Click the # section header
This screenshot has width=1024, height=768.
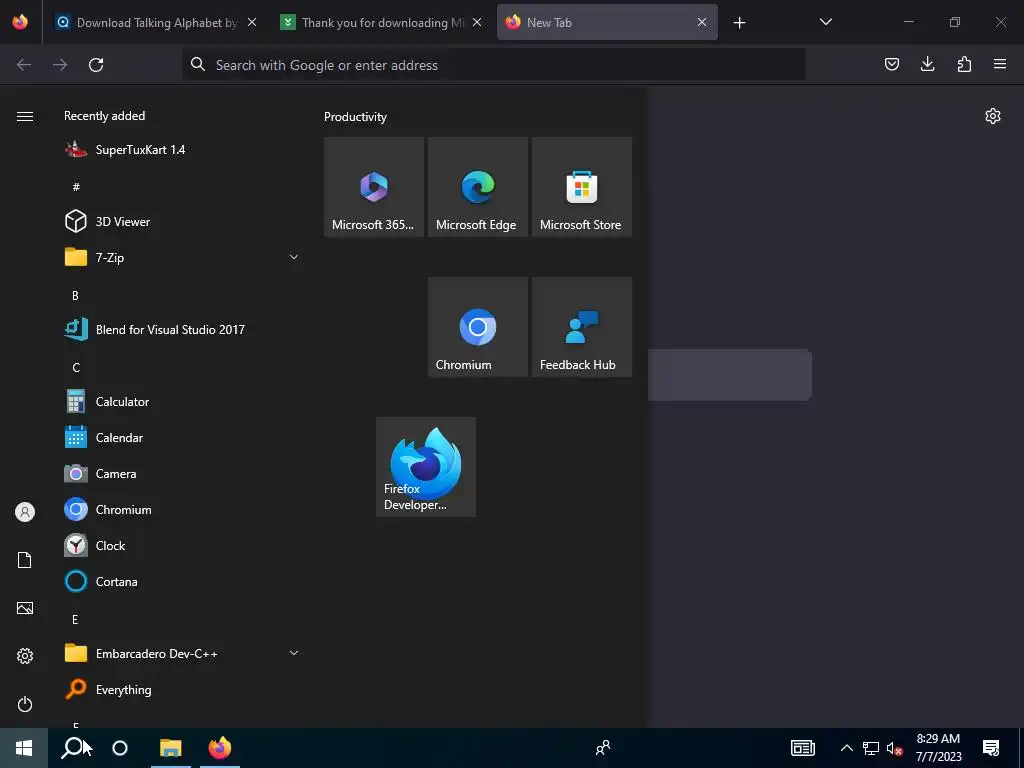[76, 187]
